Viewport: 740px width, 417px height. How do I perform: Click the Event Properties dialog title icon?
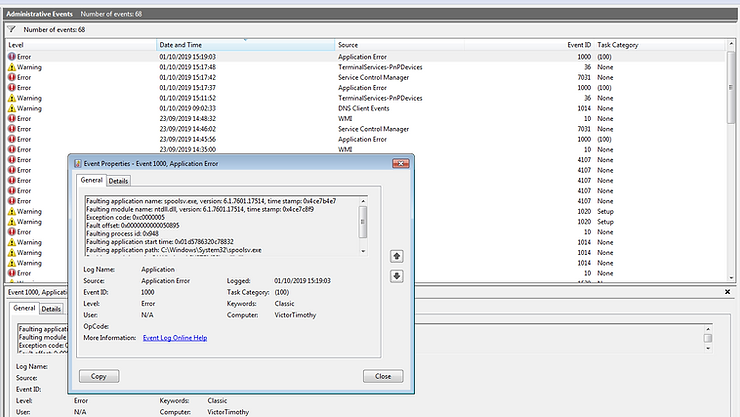point(78,164)
